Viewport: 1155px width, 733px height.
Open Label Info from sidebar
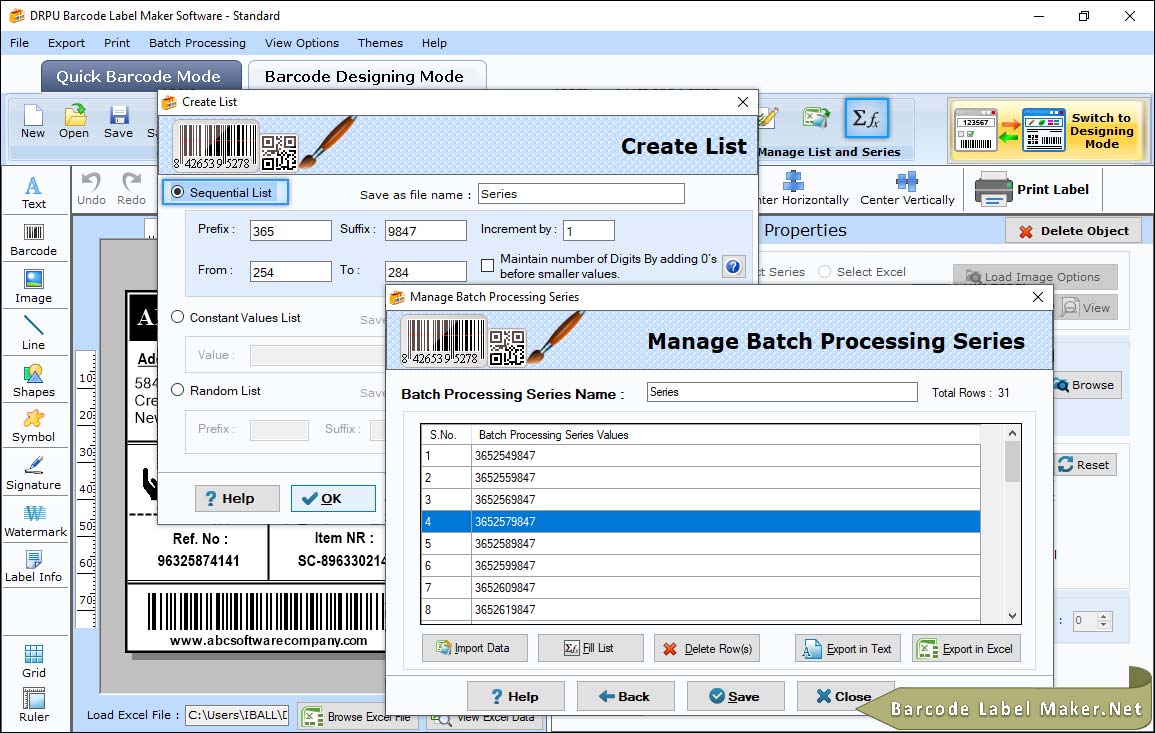(x=34, y=567)
